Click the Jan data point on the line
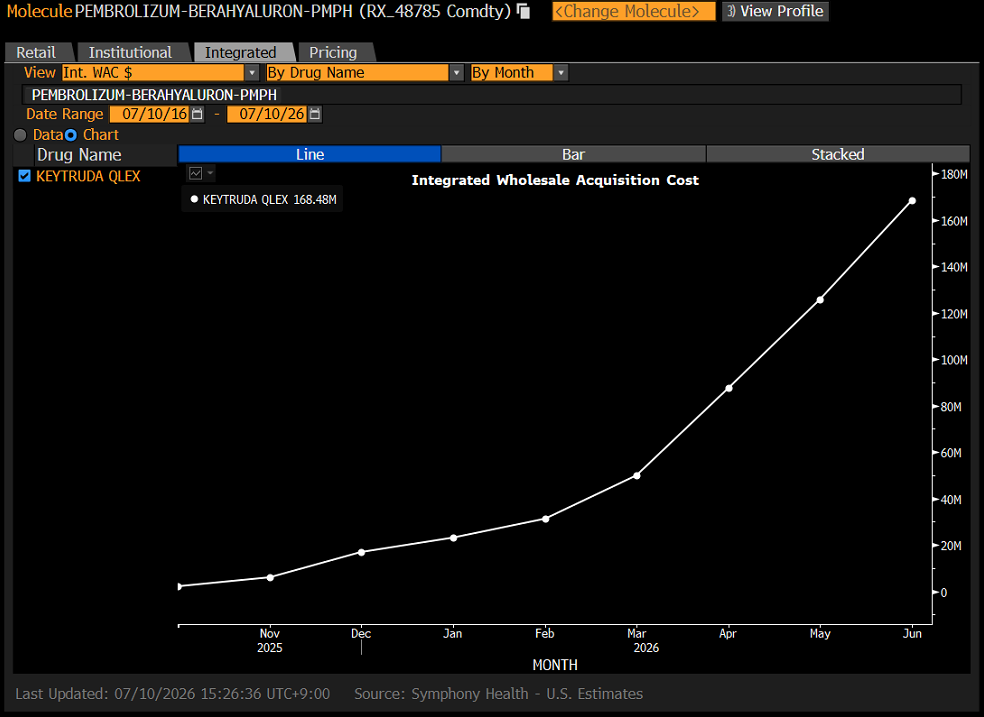The width and height of the screenshot is (984, 717). 454,538
